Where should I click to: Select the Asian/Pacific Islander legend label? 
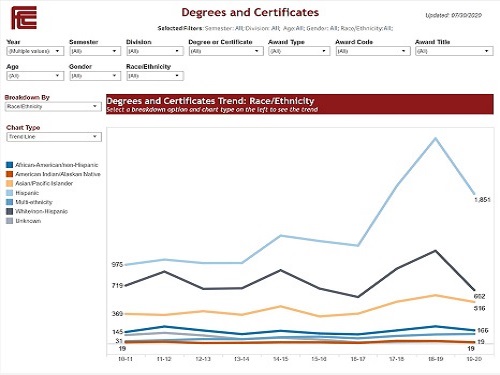point(44,183)
